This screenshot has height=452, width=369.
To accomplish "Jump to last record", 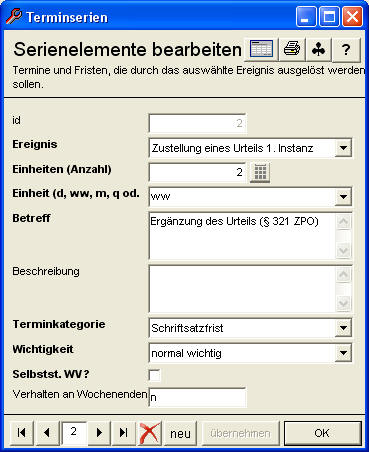I will [124, 433].
